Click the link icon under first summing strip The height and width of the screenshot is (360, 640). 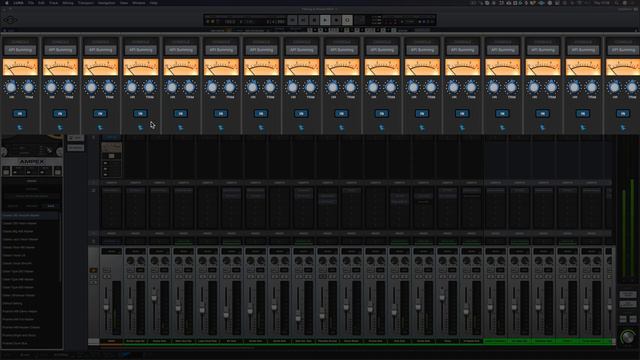(20, 128)
